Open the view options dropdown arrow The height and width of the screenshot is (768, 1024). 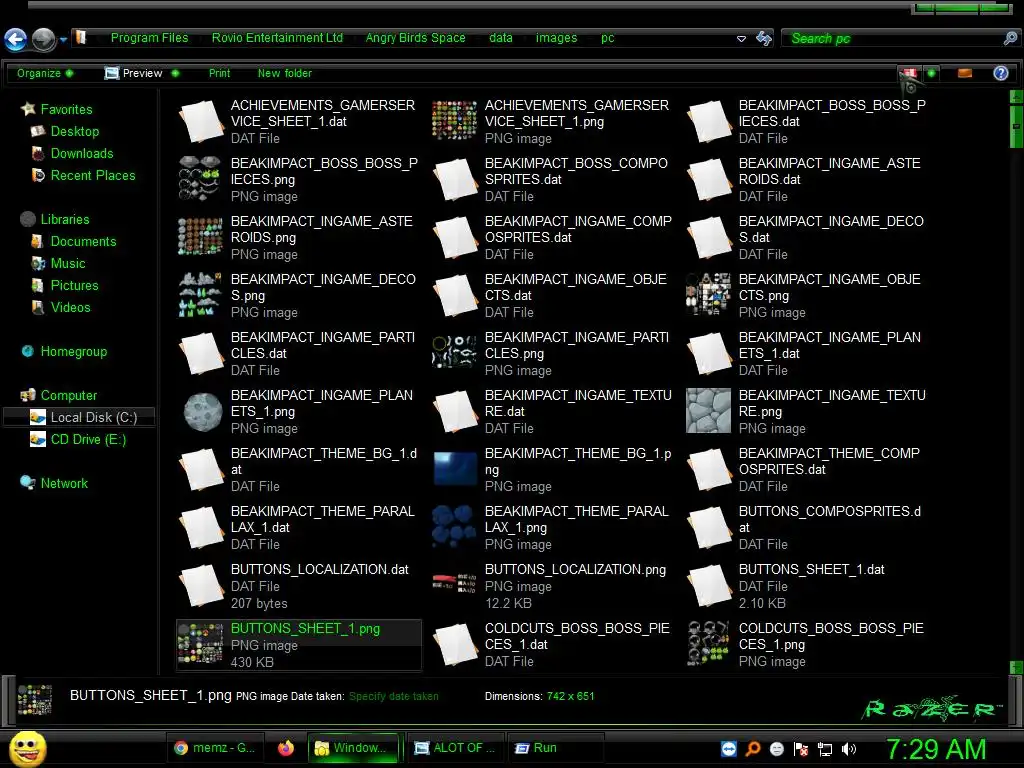point(932,73)
